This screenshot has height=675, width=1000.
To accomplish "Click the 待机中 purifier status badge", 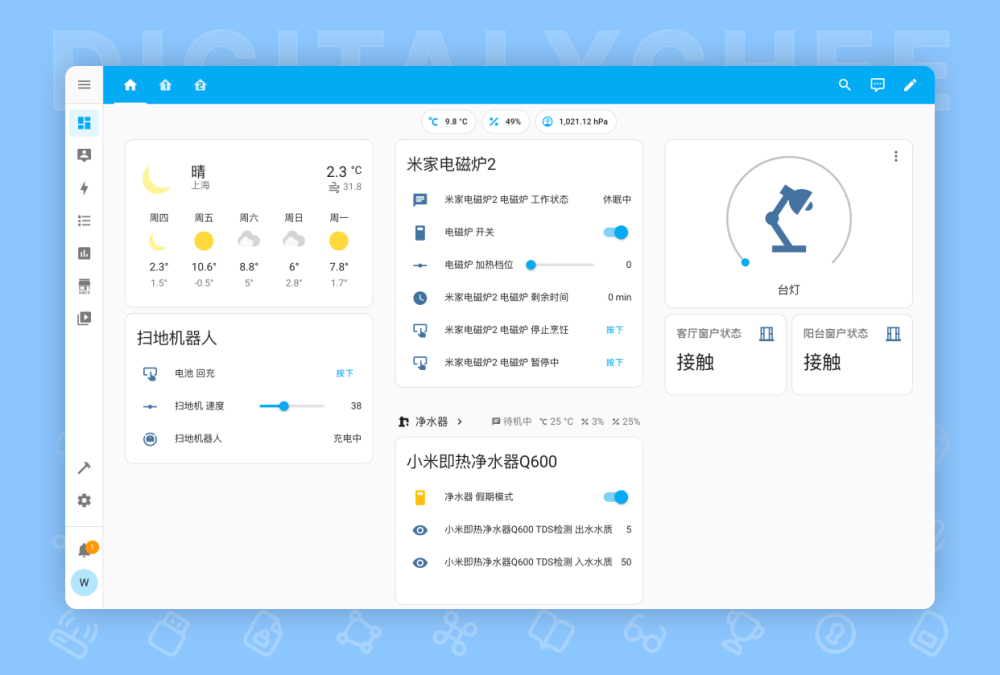I will pos(511,422).
